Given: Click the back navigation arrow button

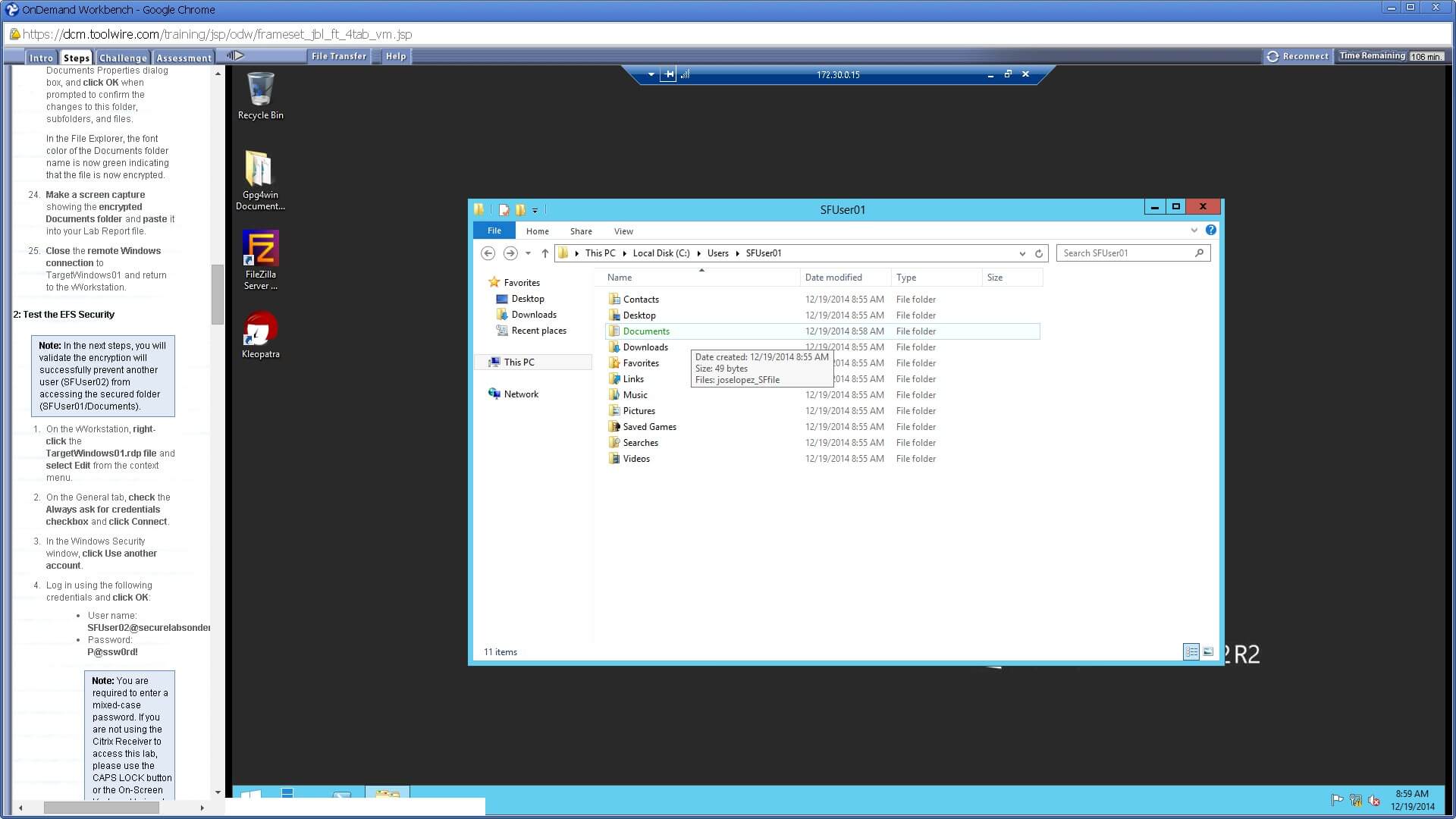Looking at the screenshot, I should (487, 253).
